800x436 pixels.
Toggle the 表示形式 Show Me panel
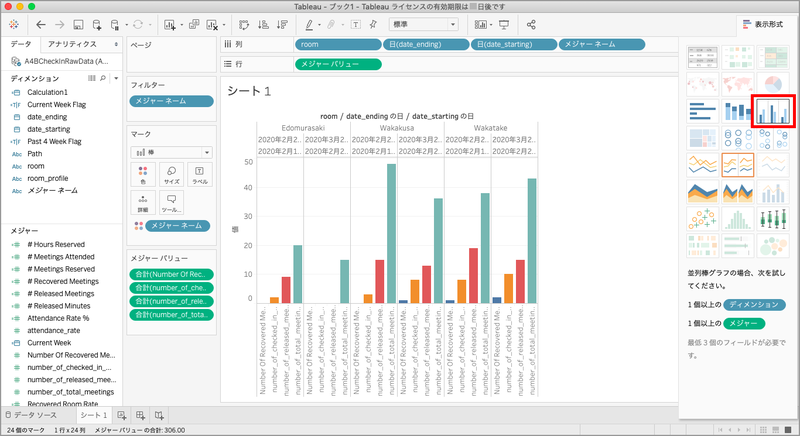[x=763, y=24]
